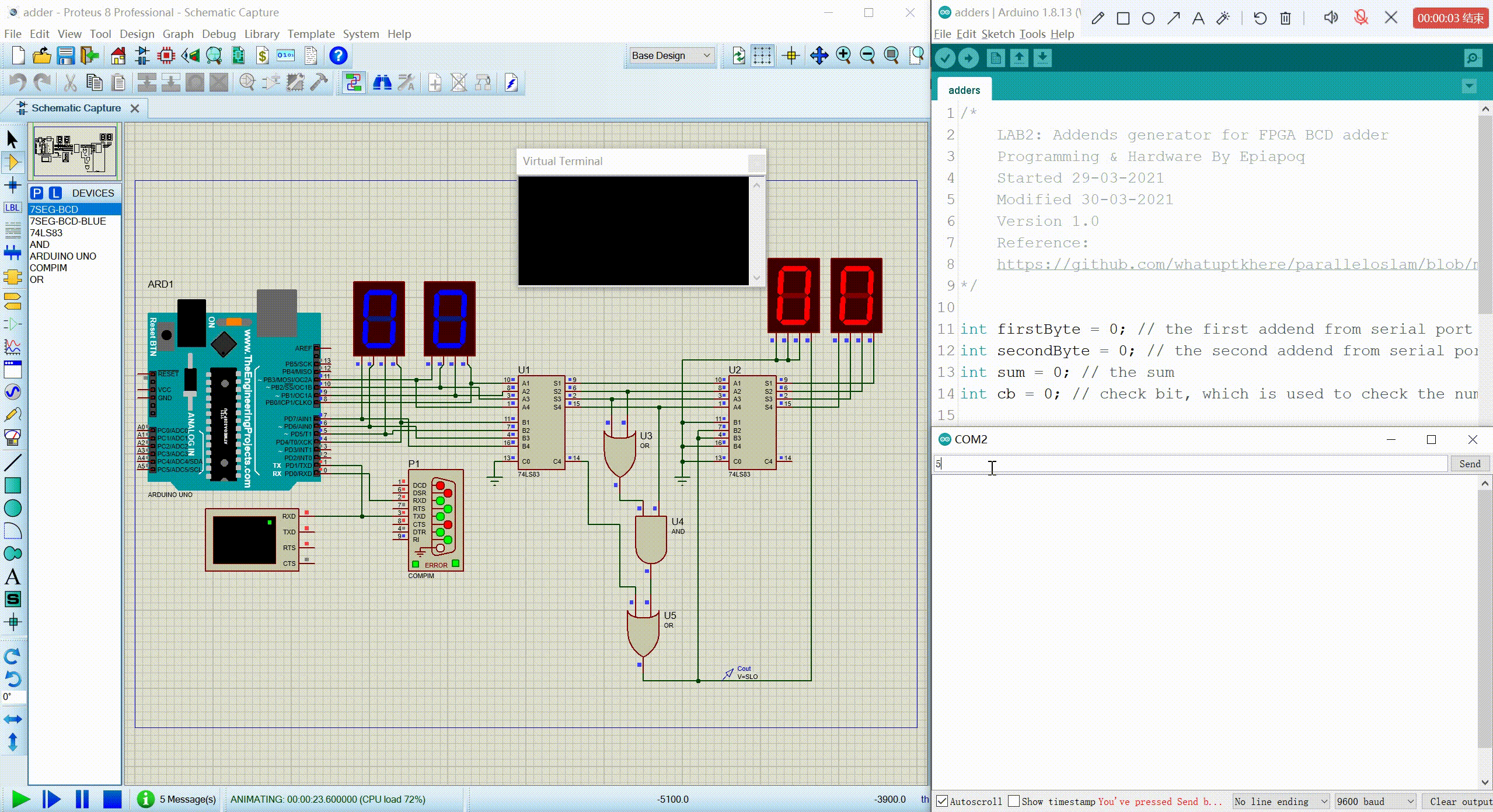Toggle microphone mute in recorder bar
Viewport: 1493px width, 812px height.
[x=1361, y=18]
